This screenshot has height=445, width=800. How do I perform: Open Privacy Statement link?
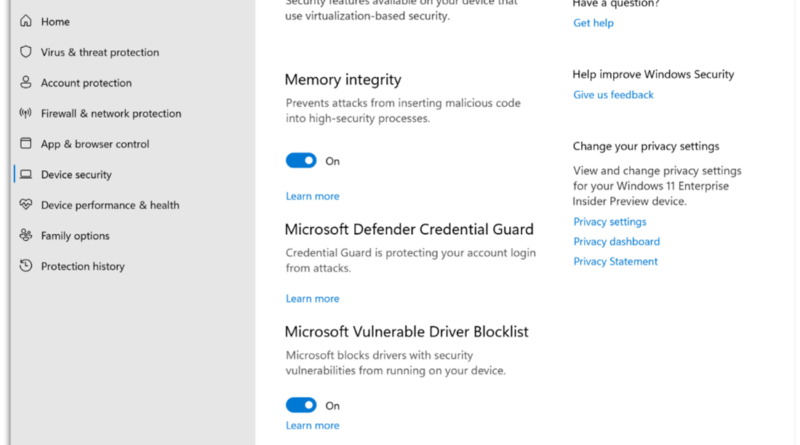tap(616, 261)
